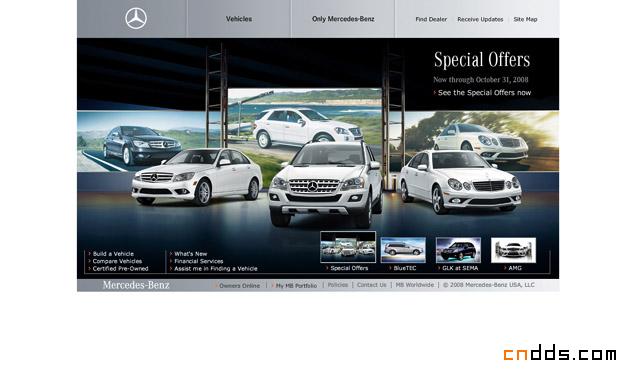Go to My MB Portfolio
The image size is (640, 378).
pos(296,285)
